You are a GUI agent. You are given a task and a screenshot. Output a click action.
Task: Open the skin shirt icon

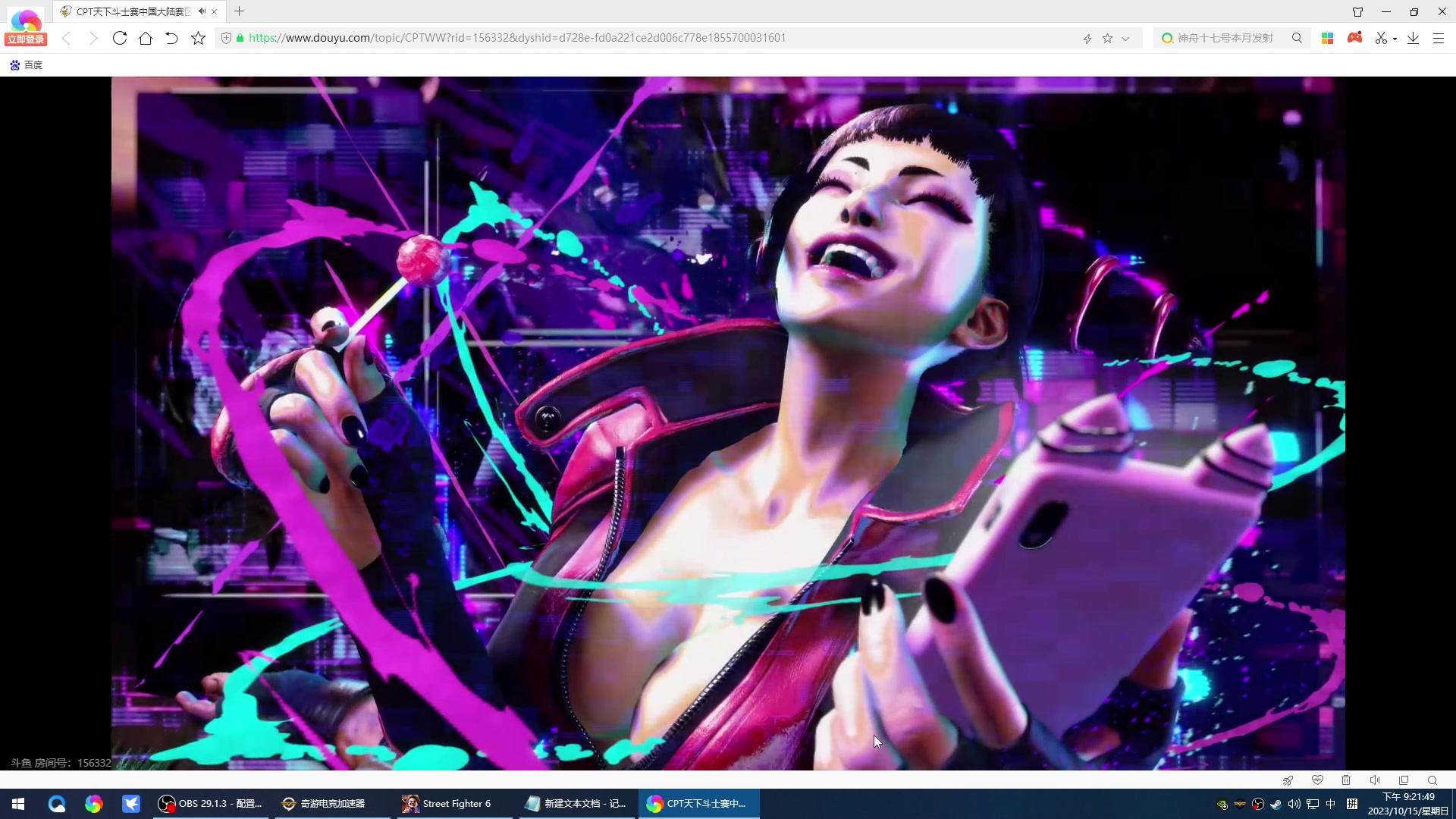point(1357,11)
